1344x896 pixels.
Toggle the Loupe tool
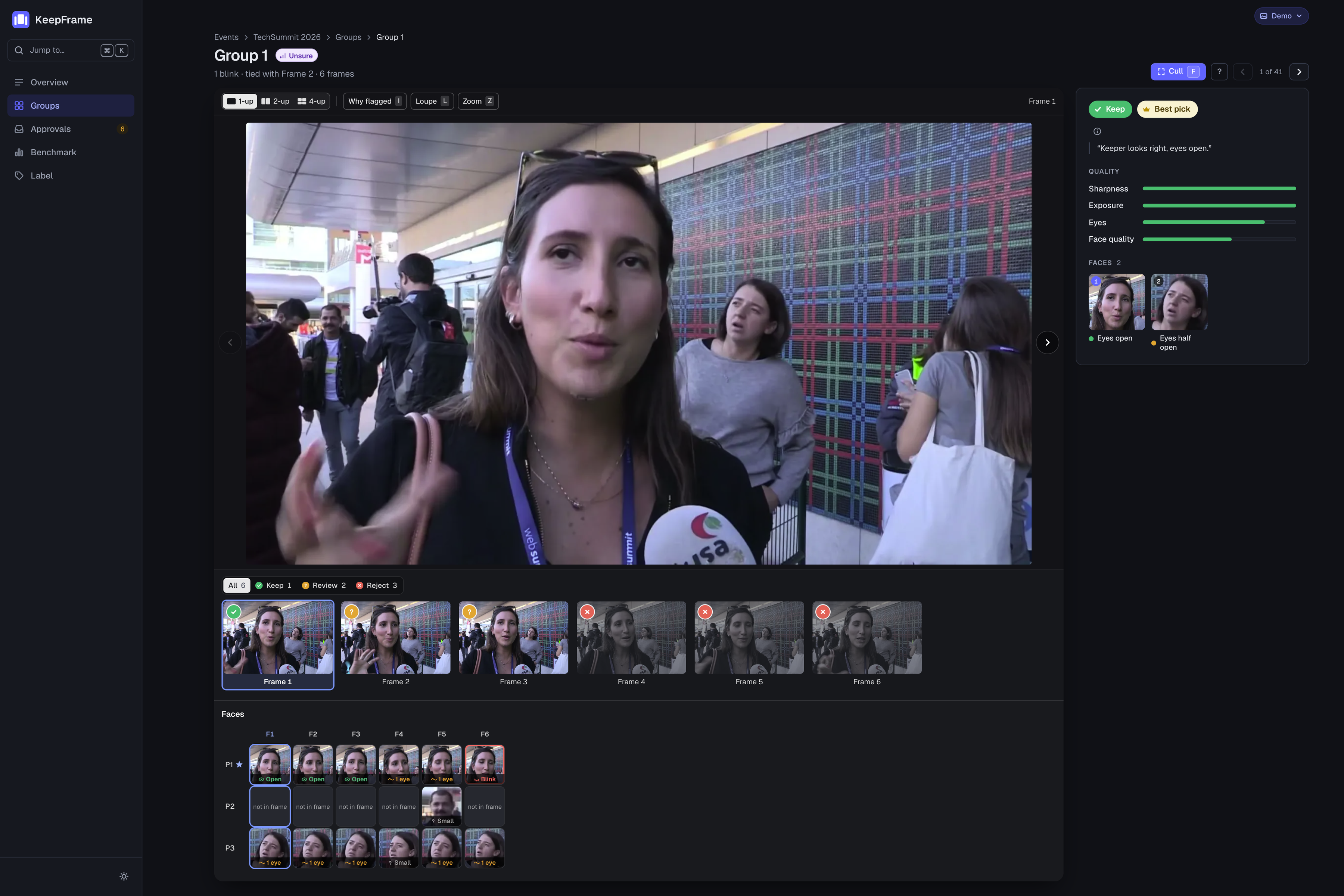click(x=432, y=101)
